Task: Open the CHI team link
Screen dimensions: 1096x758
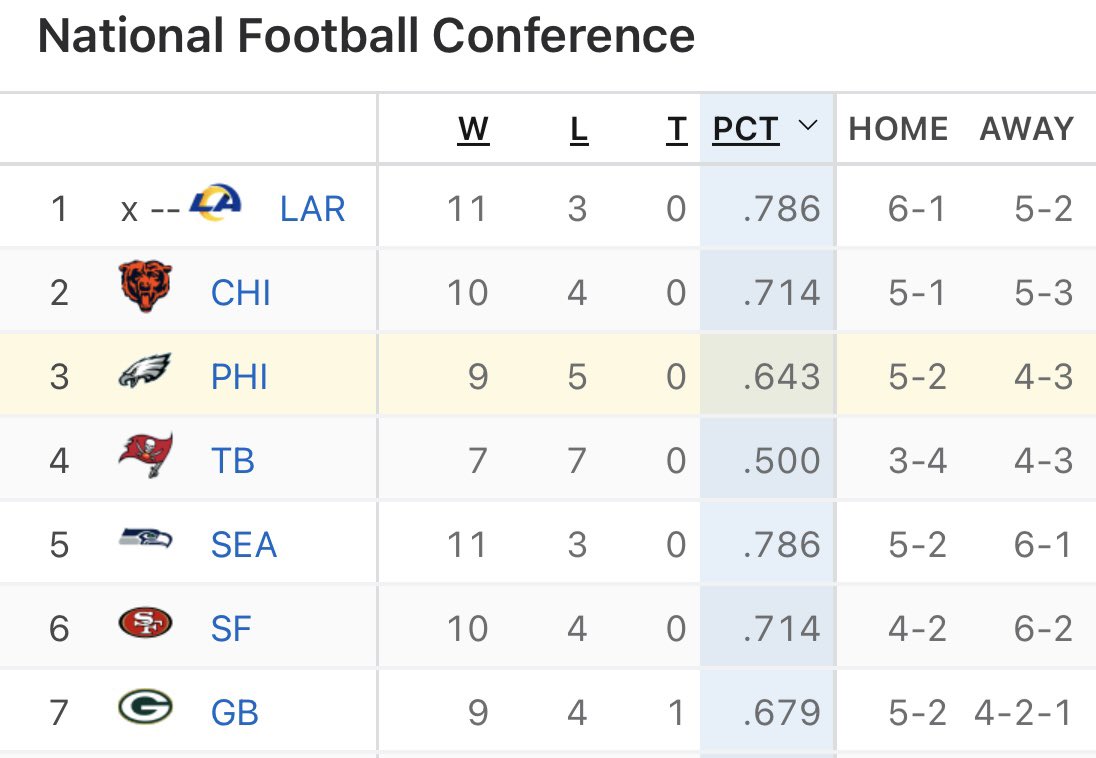Action: click(241, 293)
